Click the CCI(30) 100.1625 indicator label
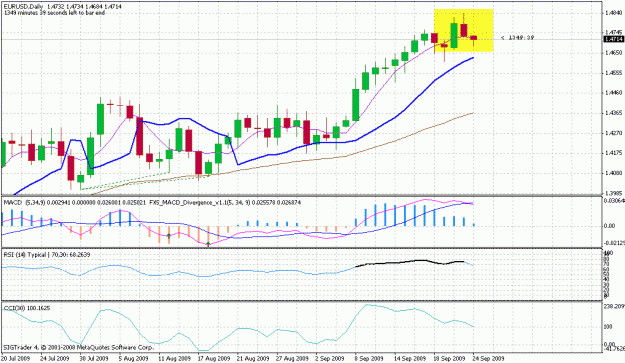The image size is (625, 363). click(x=27, y=308)
